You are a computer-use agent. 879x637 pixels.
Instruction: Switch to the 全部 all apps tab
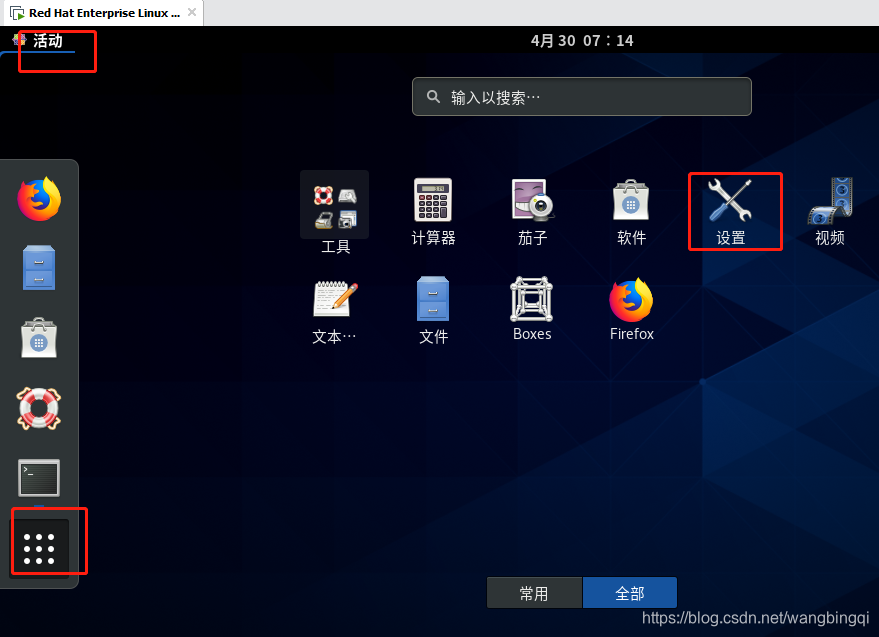[x=630, y=593]
